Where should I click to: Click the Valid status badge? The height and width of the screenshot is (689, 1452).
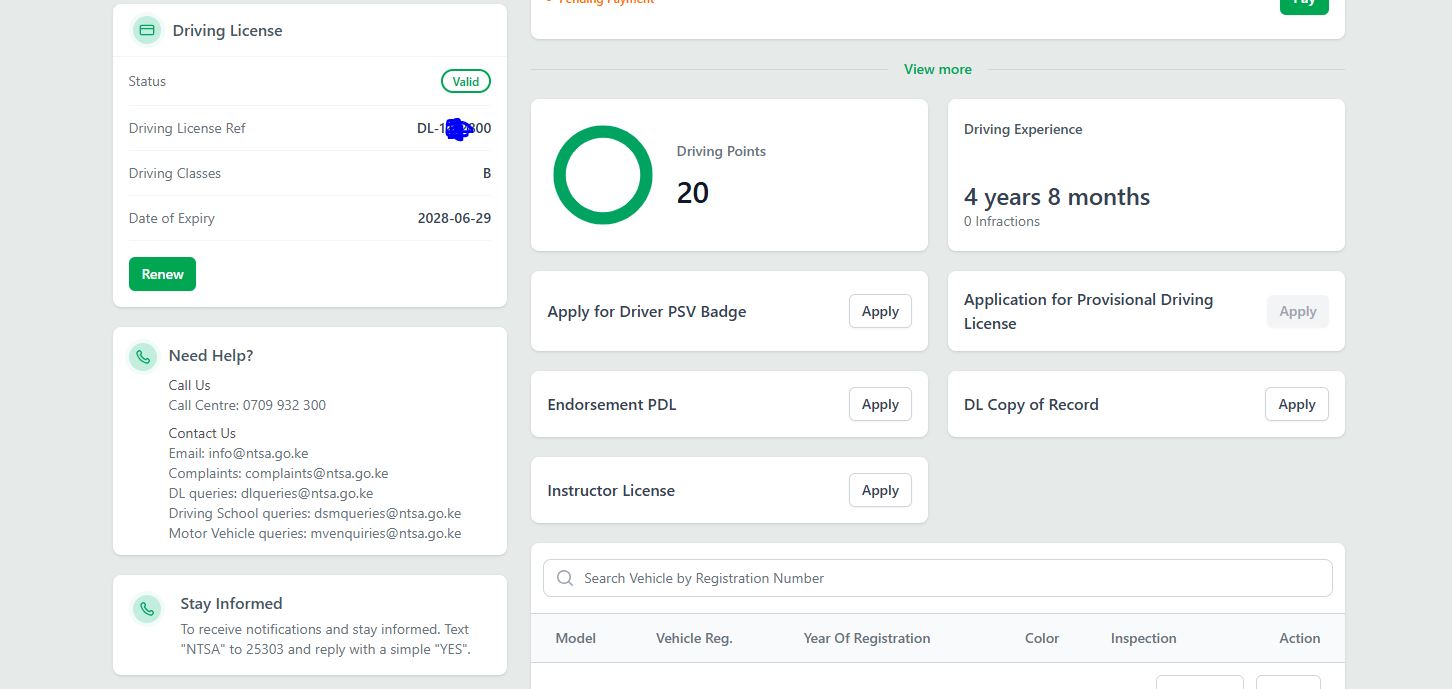(x=466, y=81)
